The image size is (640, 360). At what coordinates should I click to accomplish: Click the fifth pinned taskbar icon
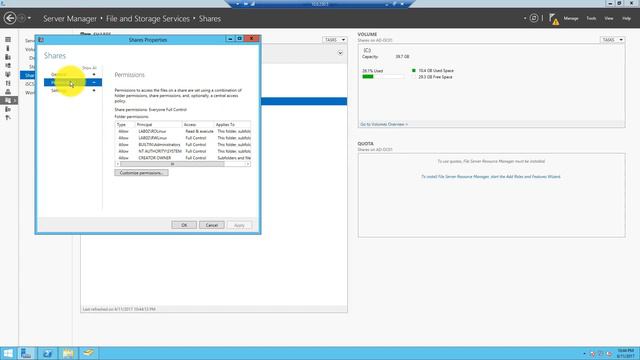[x=89, y=353]
